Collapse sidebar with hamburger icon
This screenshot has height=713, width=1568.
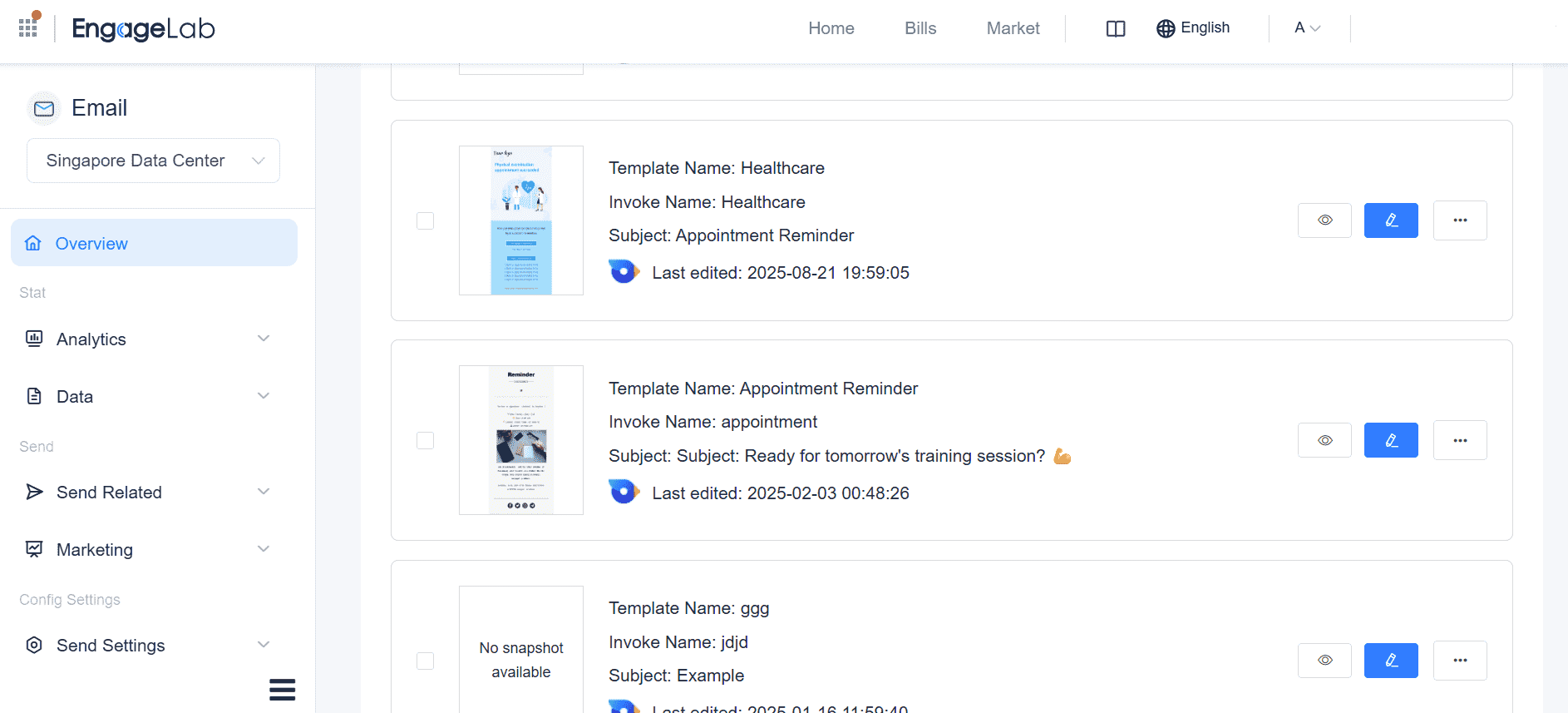click(283, 690)
